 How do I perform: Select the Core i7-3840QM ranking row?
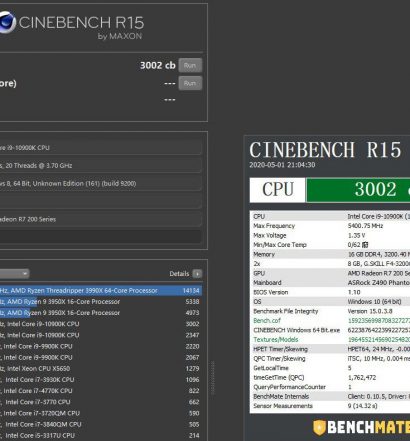pyautogui.click(x=101, y=424)
